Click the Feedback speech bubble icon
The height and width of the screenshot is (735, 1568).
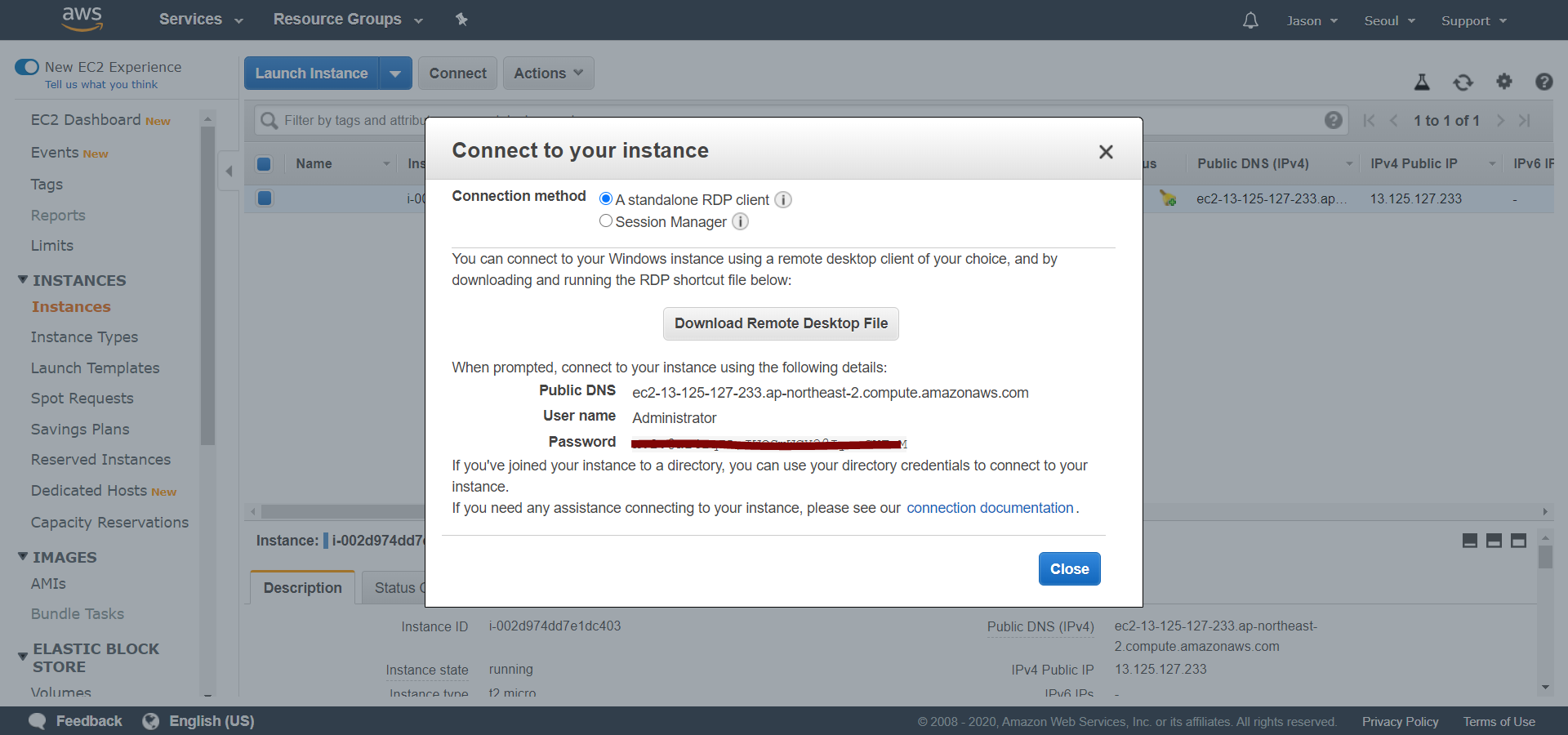(x=38, y=721)
